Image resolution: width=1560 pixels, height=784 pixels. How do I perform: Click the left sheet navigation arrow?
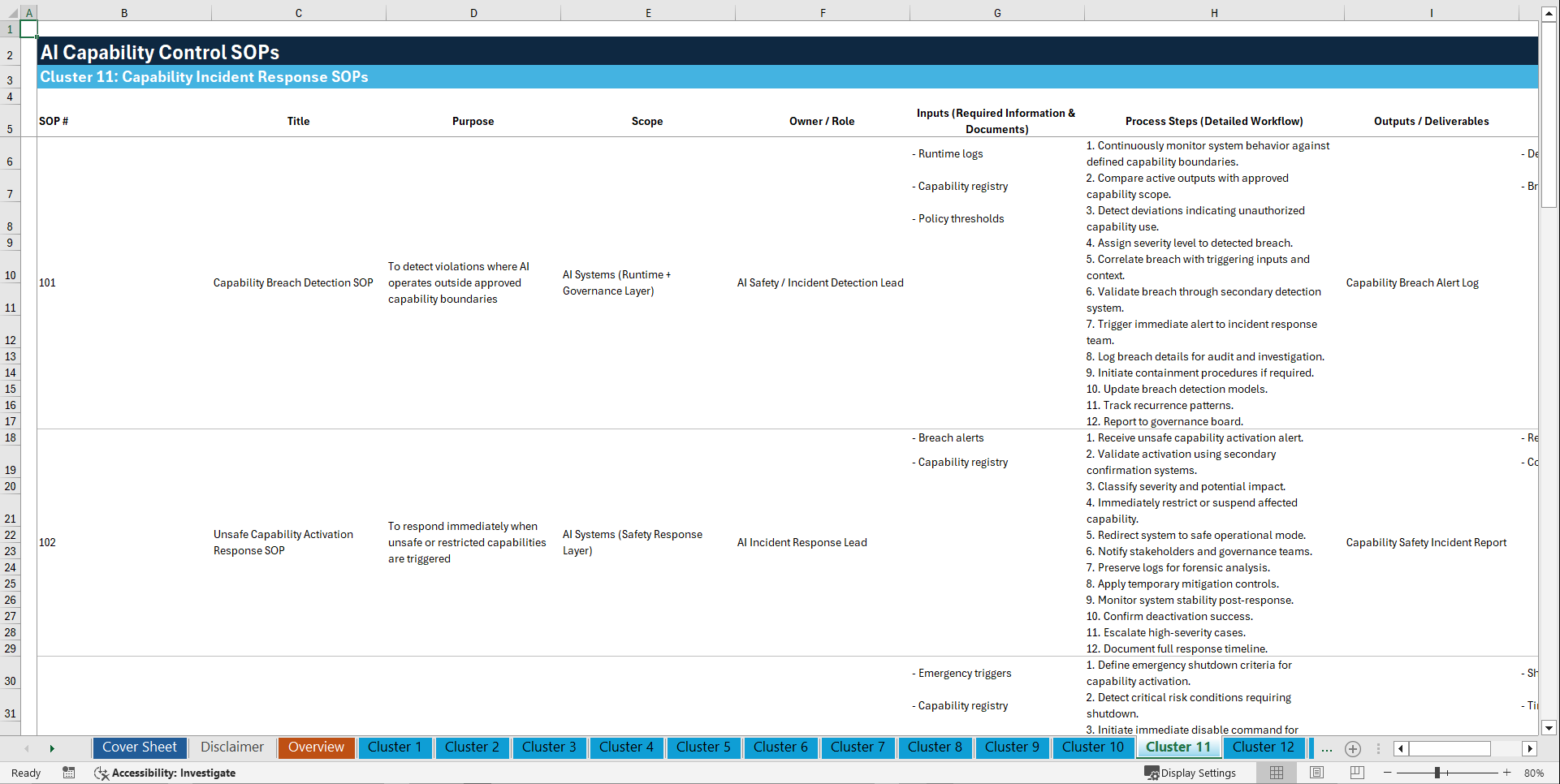[x=27, y=748]
